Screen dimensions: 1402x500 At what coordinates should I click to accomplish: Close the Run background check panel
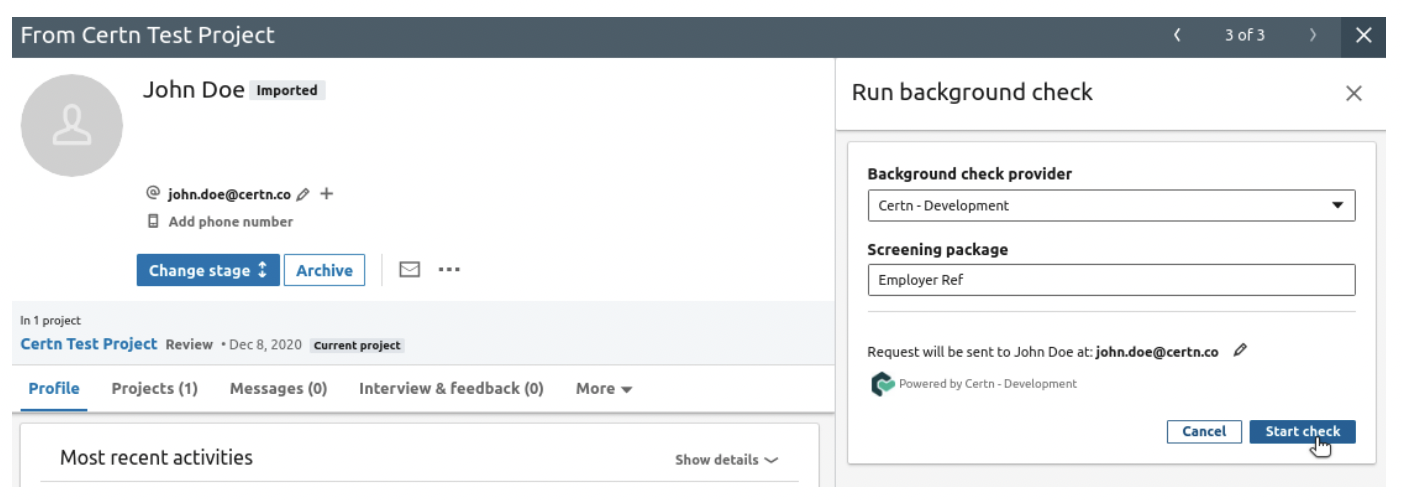pyautogui.click(x=1353, y=93)
